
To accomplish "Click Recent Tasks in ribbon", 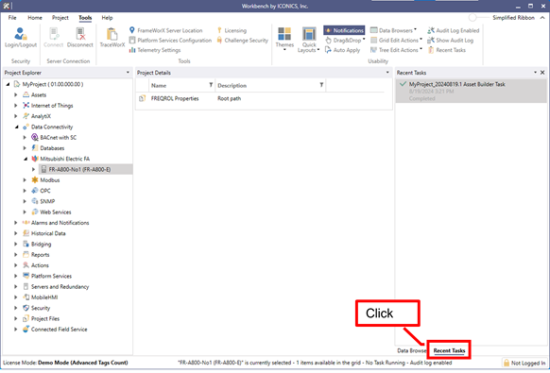I will [x=447, y=50].
